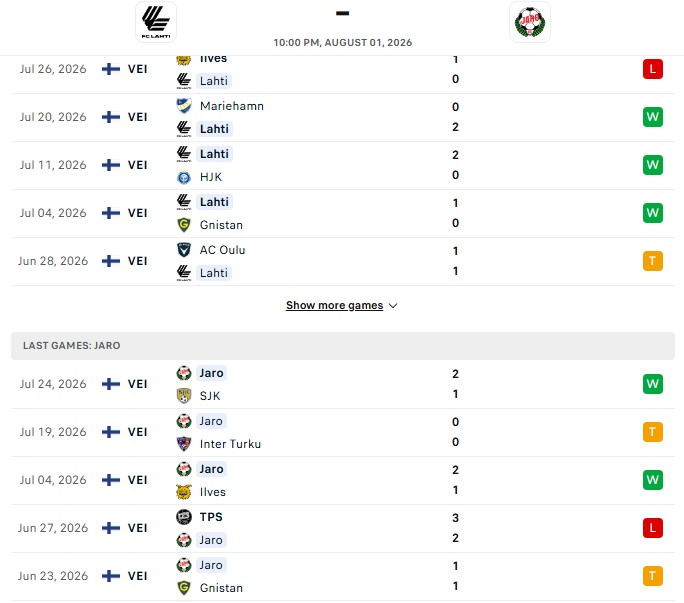The height and width of the screenshot is (603, 684).
Task: Open the Jaro club logo in header
Action: [530, 22]
